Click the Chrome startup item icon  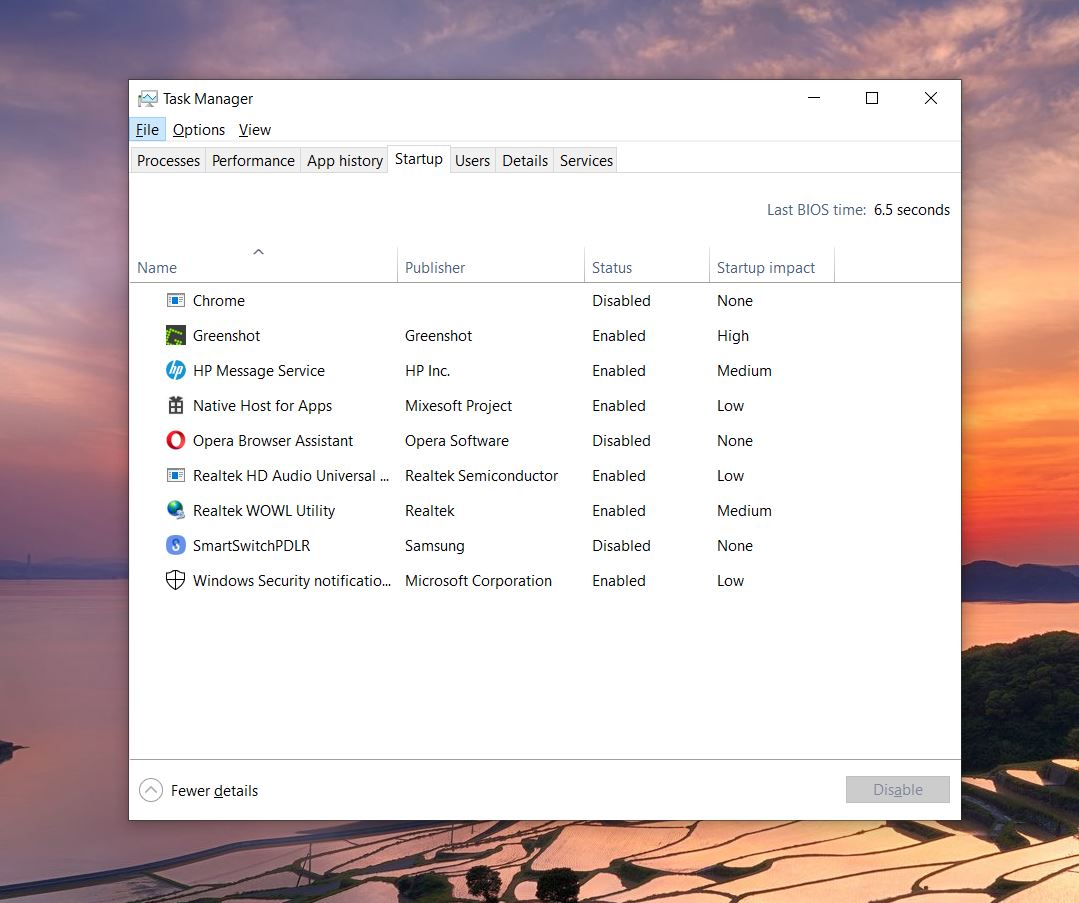tap(175, 301)
